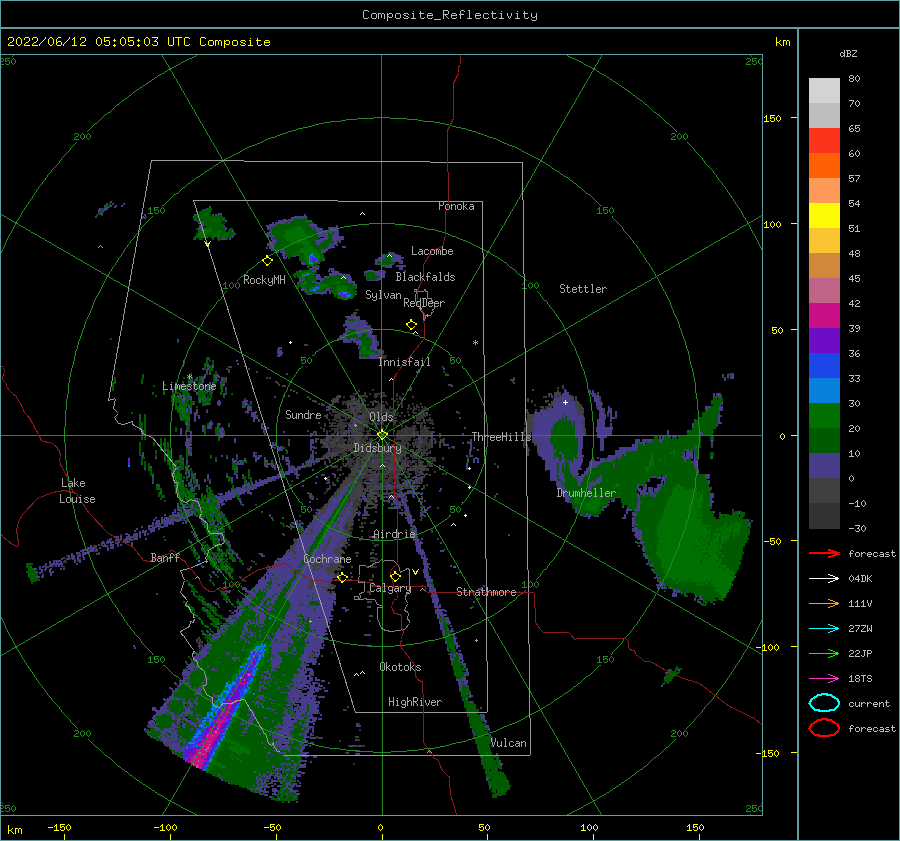The height and width of the screenshot is (841, 900).
Task: Click the ThreeHills label
Action: coord(502,437)
